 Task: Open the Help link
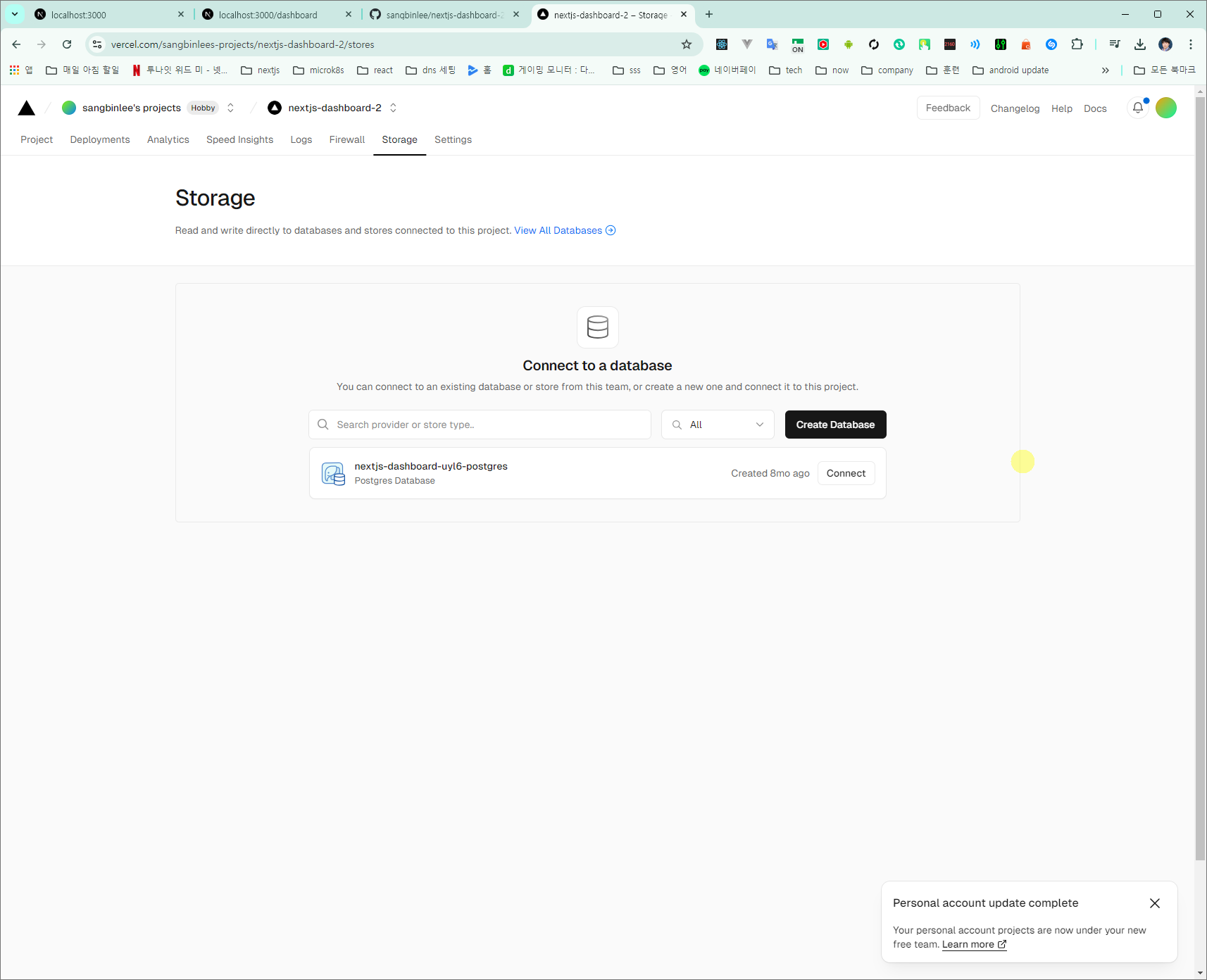pyautogui.click(x=1062, y=108)
